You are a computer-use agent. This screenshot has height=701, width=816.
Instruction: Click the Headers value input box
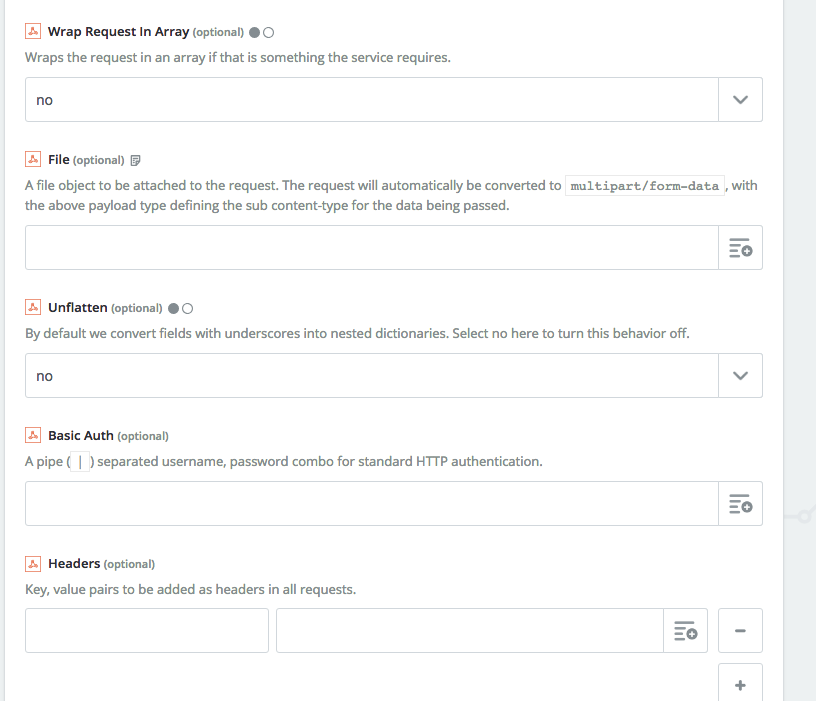(x=470, y=631)
